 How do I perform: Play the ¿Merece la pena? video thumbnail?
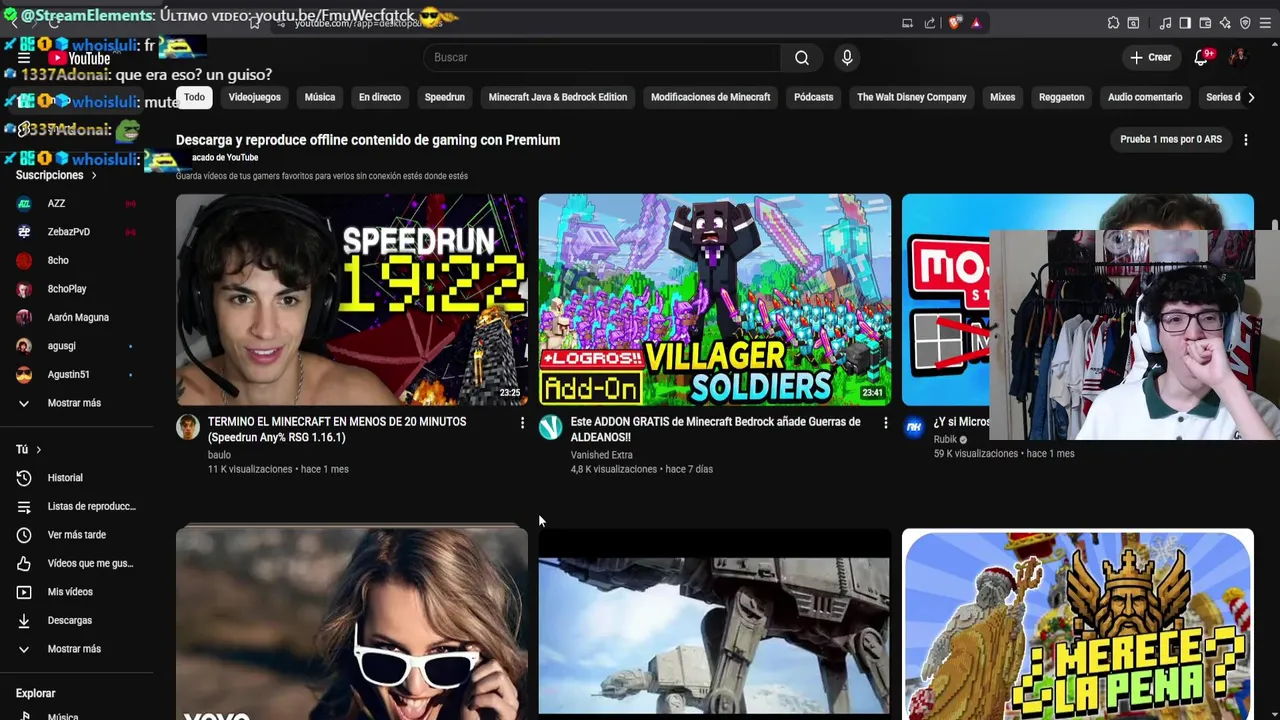coord(1078,624)
